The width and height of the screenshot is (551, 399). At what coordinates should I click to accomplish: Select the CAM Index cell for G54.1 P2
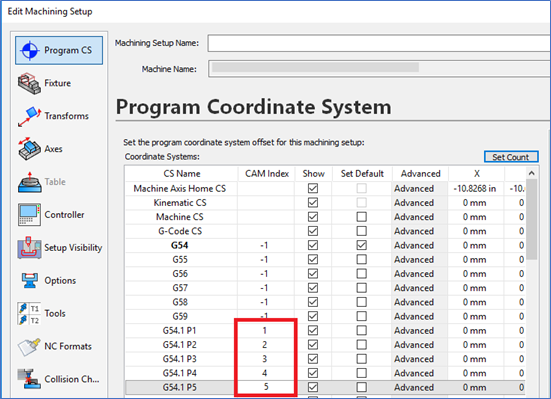(x=265, y=345)
